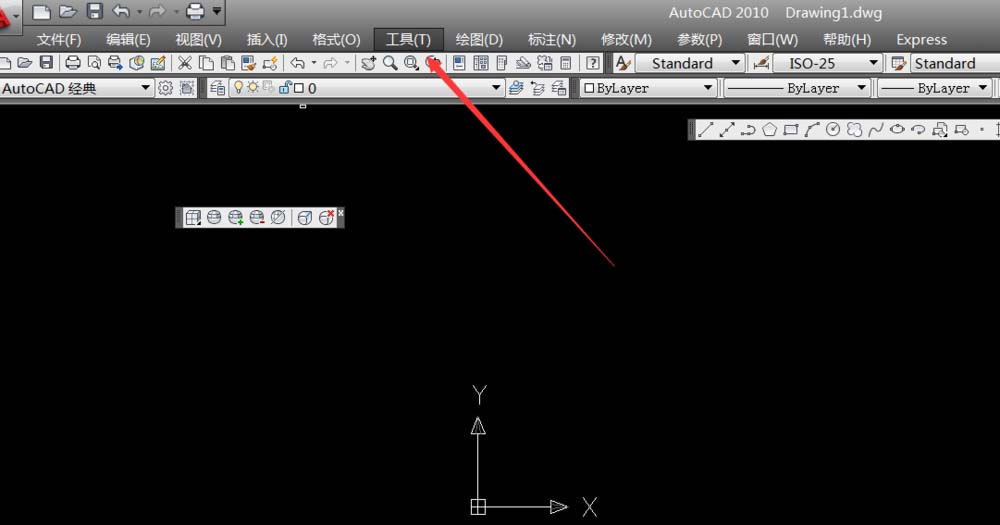Open QuickCalc calculator icon

[x=566, y=63]
